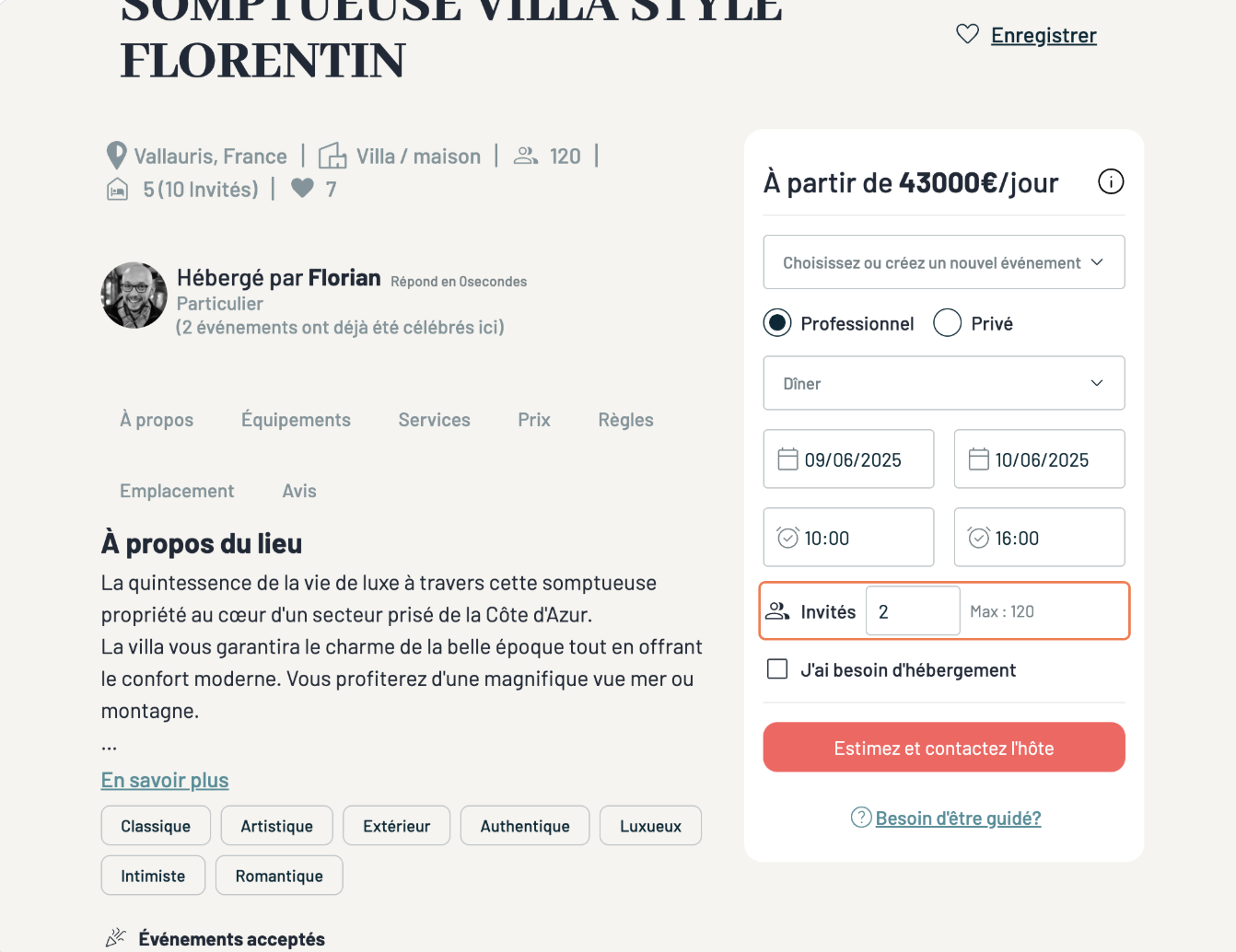Click the clock icon beside 10:00

click(x=787, y=538)
